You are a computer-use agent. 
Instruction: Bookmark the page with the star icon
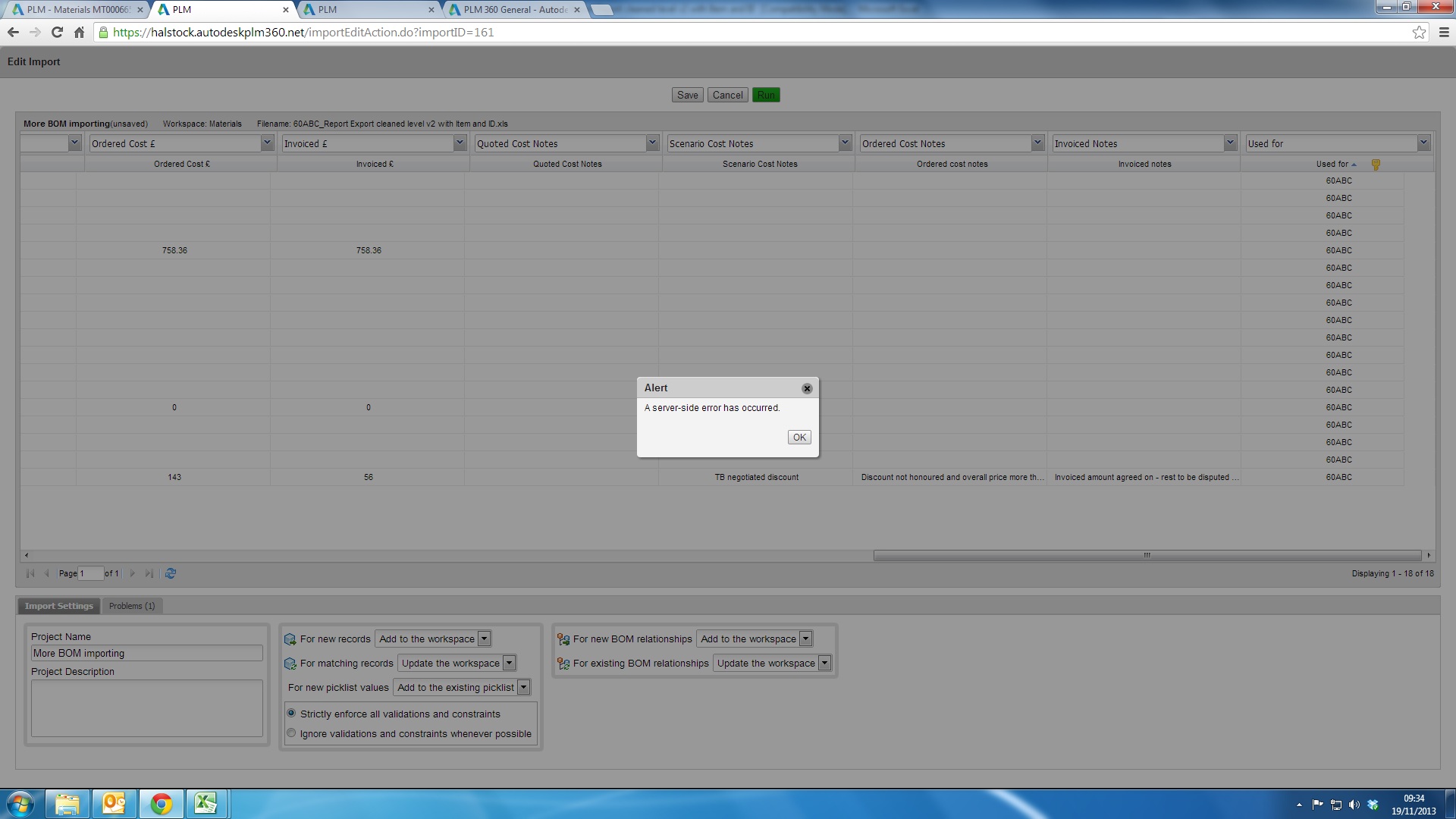click(x=1419, y=33)
